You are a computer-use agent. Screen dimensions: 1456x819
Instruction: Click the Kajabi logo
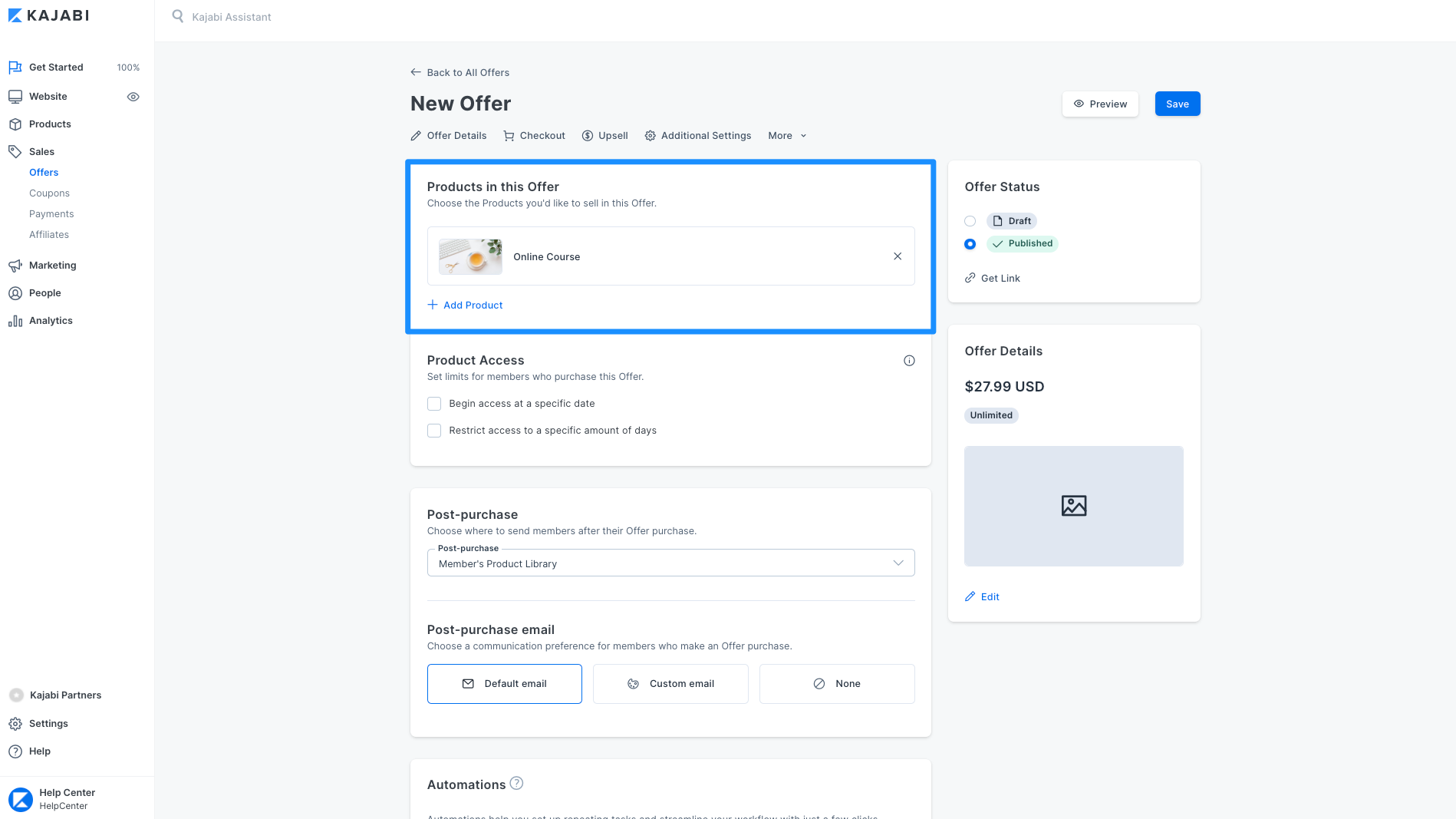(49, 15)
